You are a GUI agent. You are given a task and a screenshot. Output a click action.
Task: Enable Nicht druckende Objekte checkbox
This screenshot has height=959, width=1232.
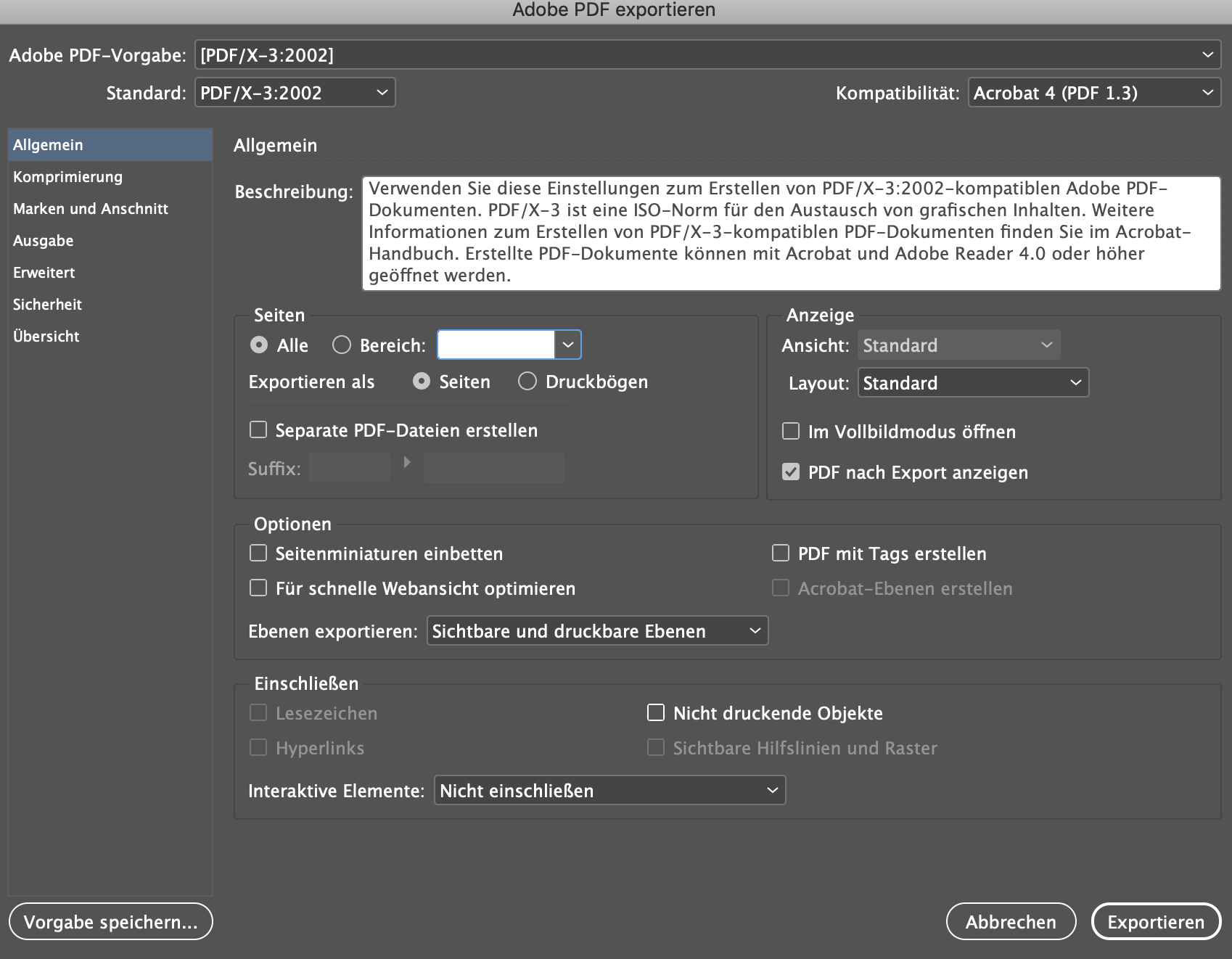pyautogui.click(x=656, y=713)
